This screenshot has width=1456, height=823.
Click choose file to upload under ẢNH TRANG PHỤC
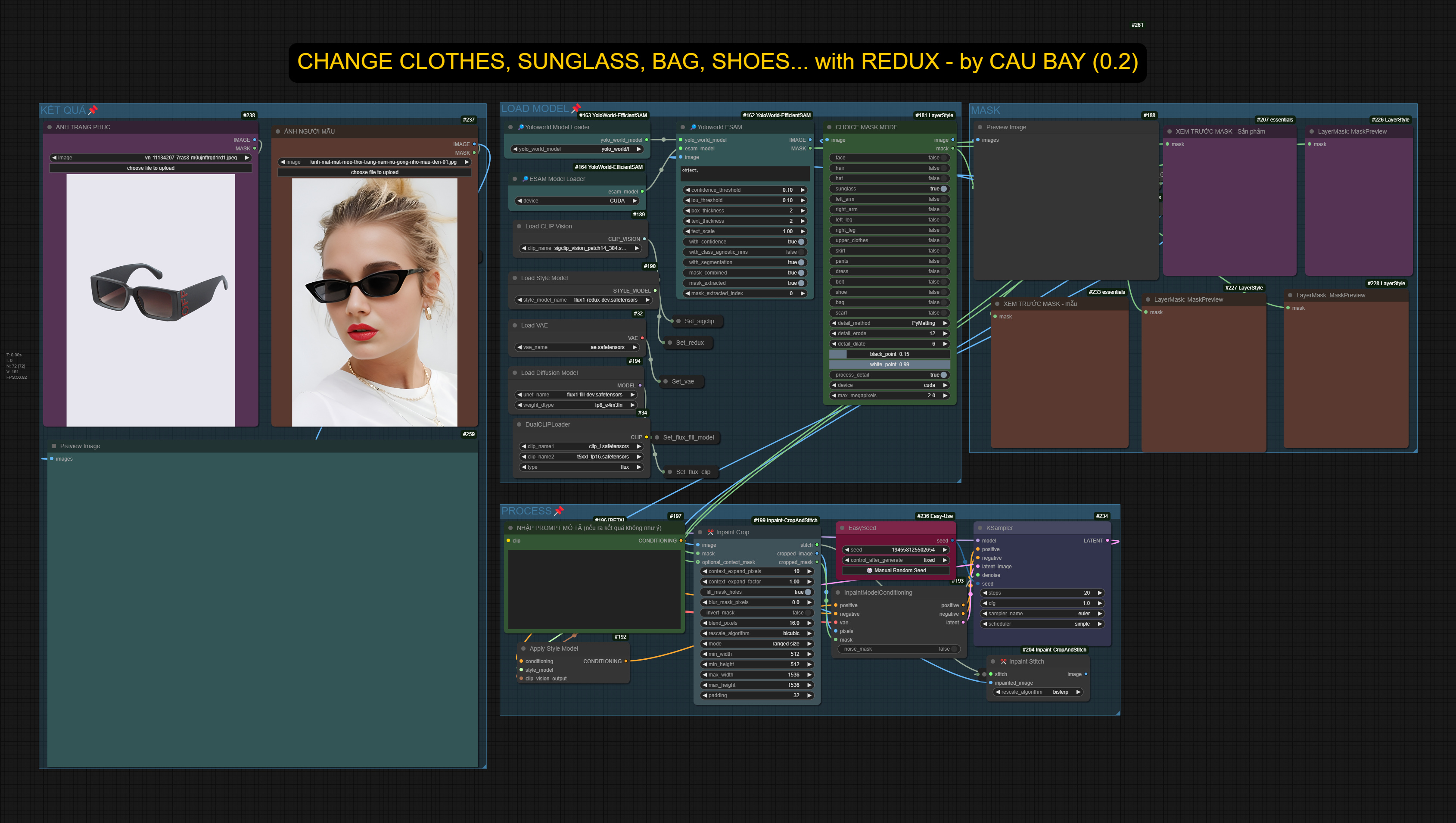pyautogui.click(x=150, y=168)
